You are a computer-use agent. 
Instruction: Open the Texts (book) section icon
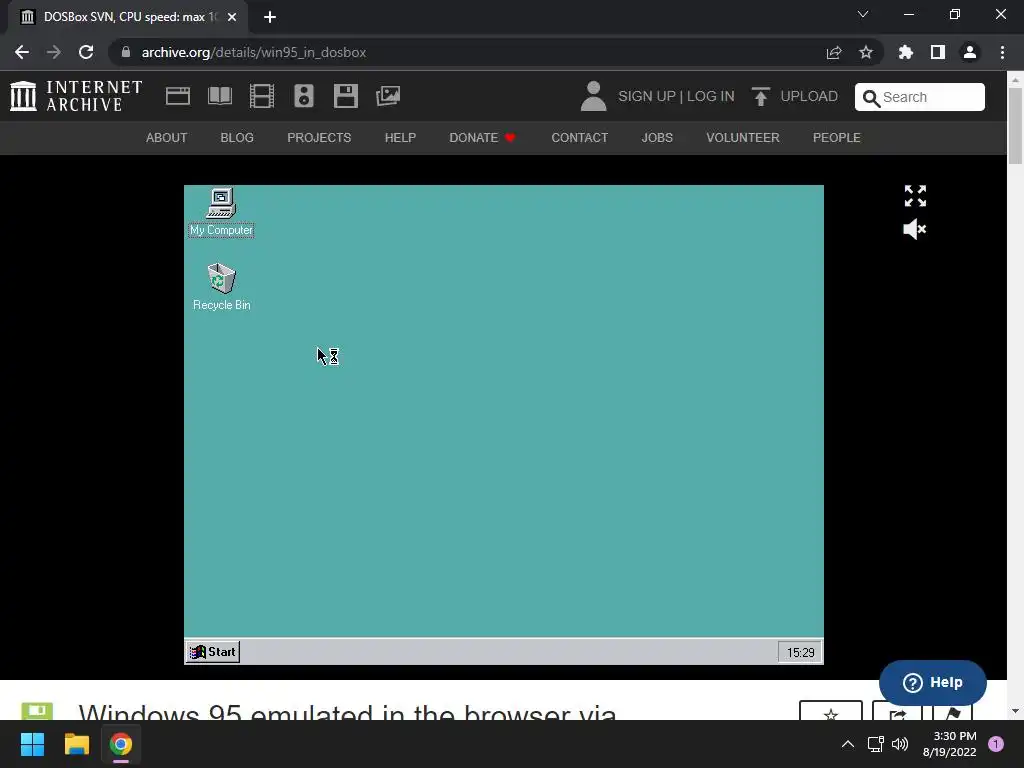tap(219, 96)
